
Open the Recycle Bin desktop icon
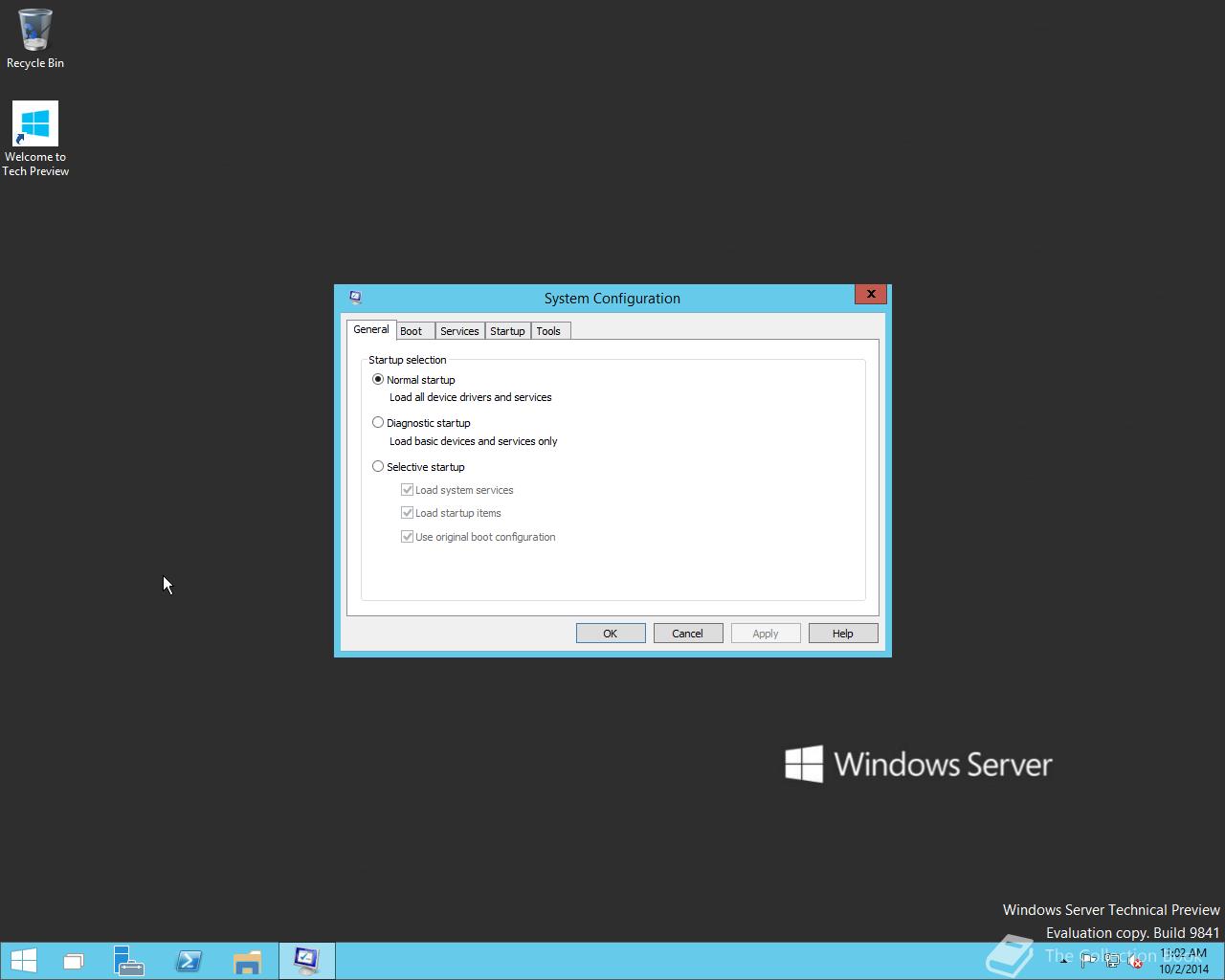coord(35,38)
